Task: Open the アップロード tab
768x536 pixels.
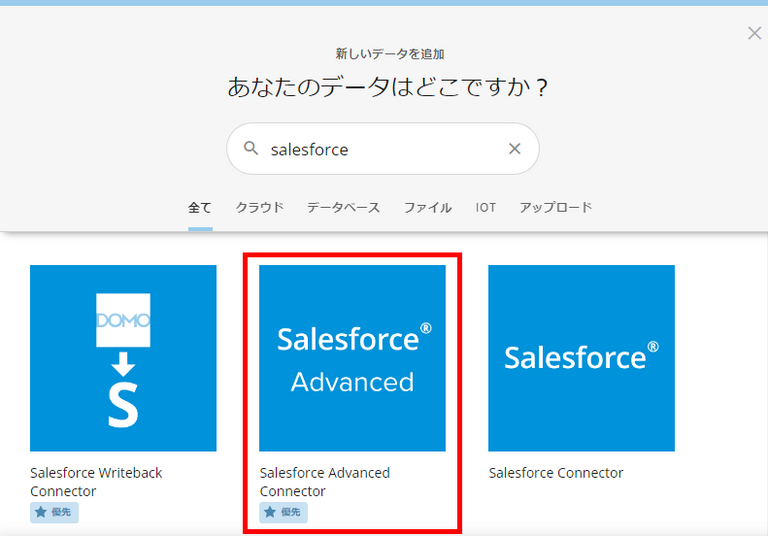Action: pos(556,208)
